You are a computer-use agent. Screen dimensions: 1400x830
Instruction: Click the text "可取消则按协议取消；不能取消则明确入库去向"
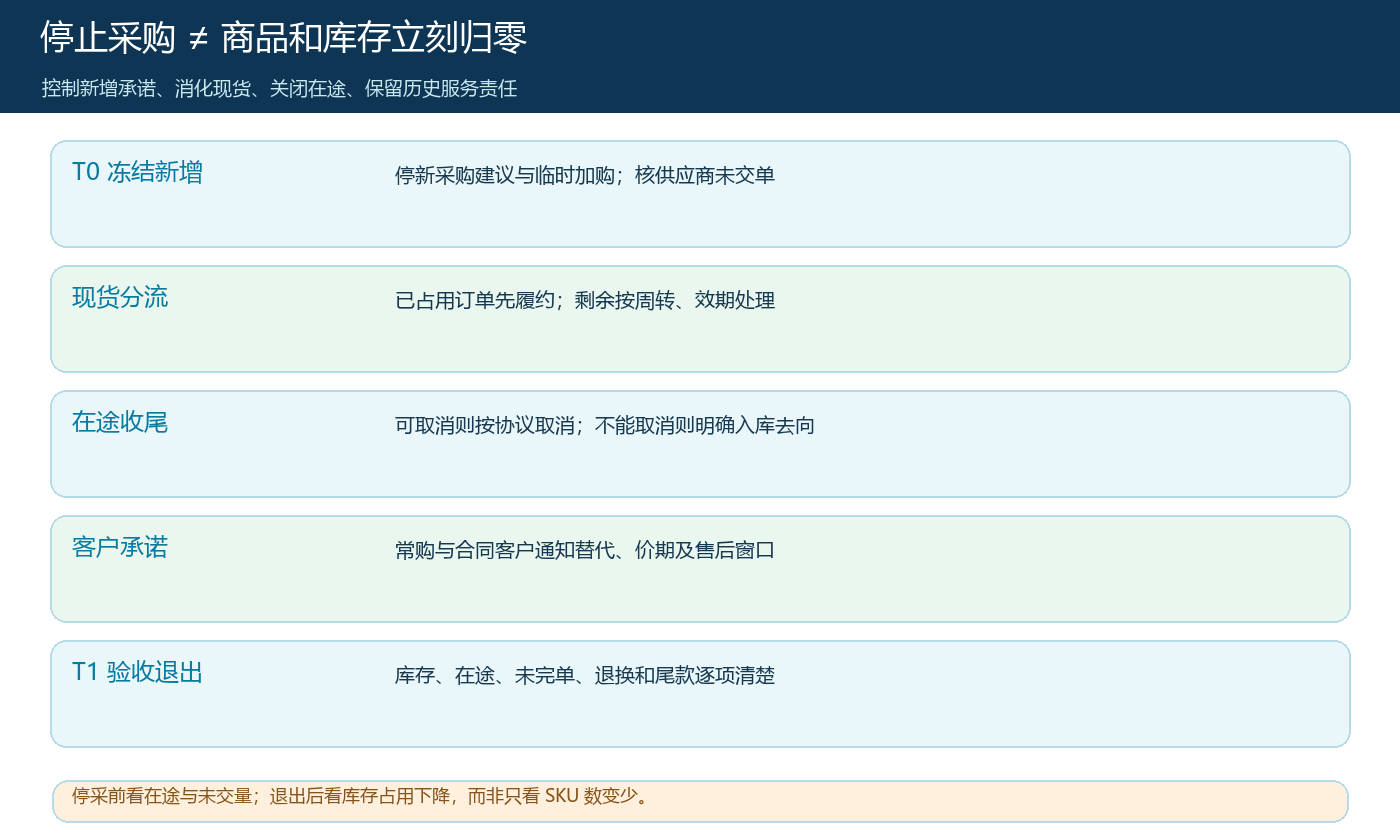[x=605, y=425]
